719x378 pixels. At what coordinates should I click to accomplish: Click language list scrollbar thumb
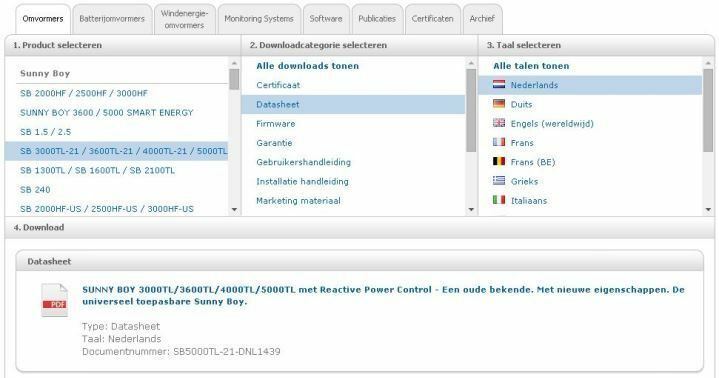pyautogui.click(x=708, y=111)
